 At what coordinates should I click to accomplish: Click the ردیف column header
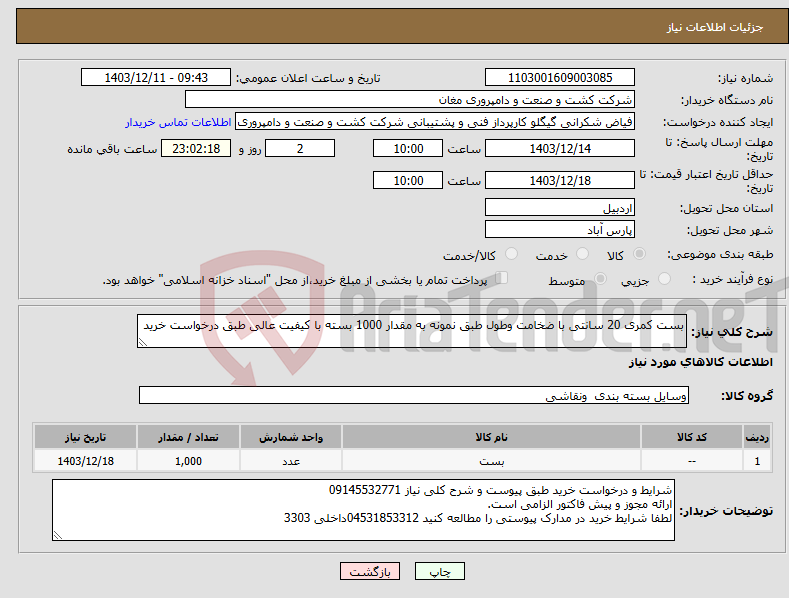point(757,436)
